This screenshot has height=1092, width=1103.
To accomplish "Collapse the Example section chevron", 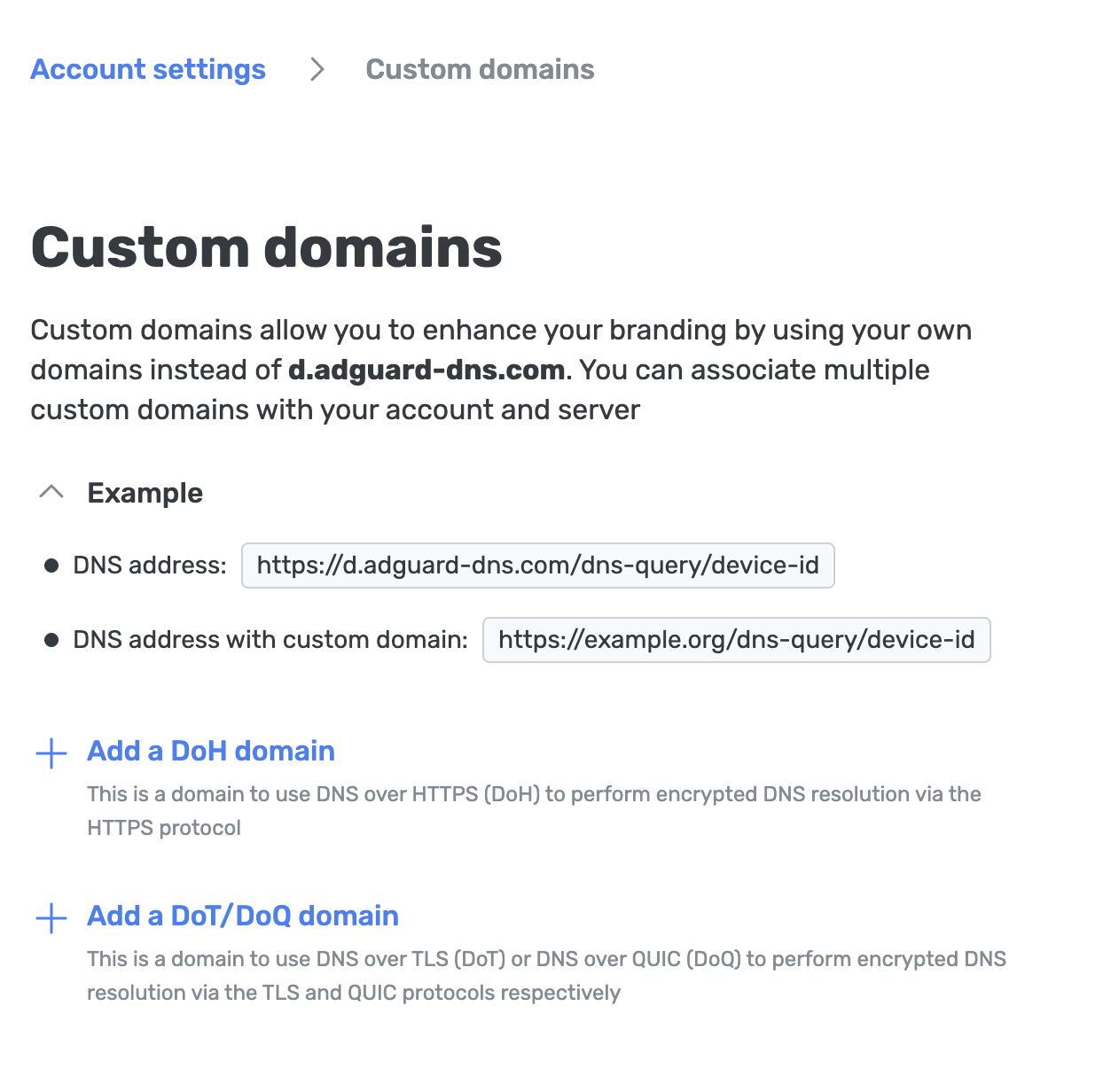I will click(x=51, y=492).
